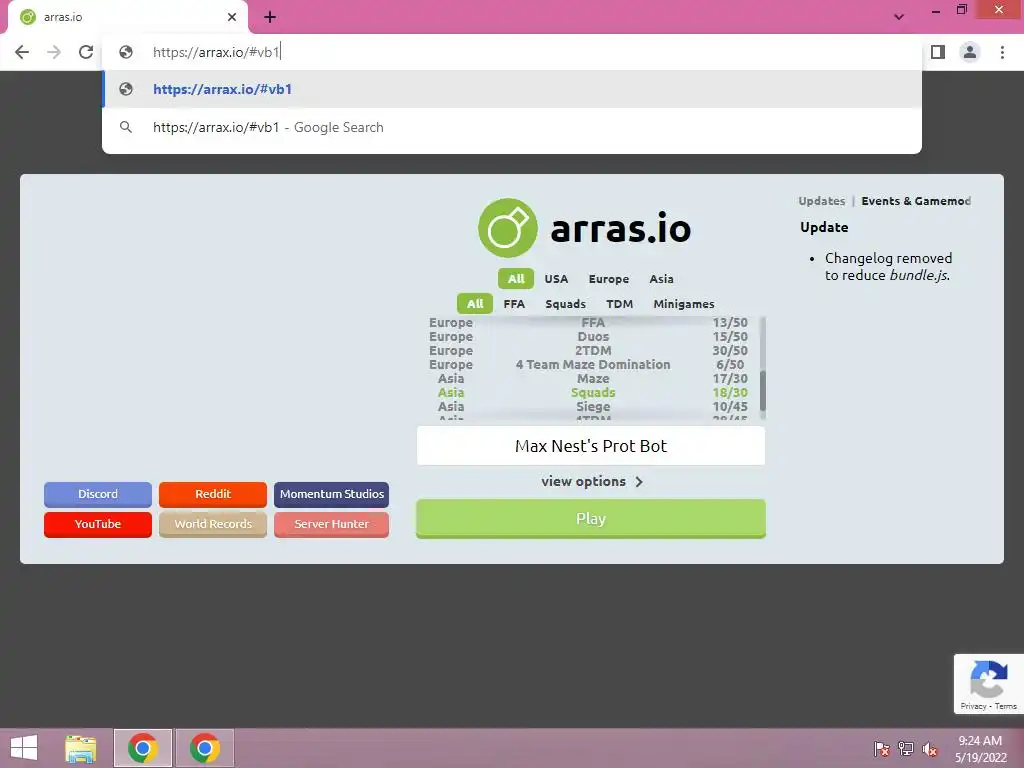Toggle the browser side panel icon
Viewport: 1024px width, 768px height.
pyautogui.click(x=938, y=52)
